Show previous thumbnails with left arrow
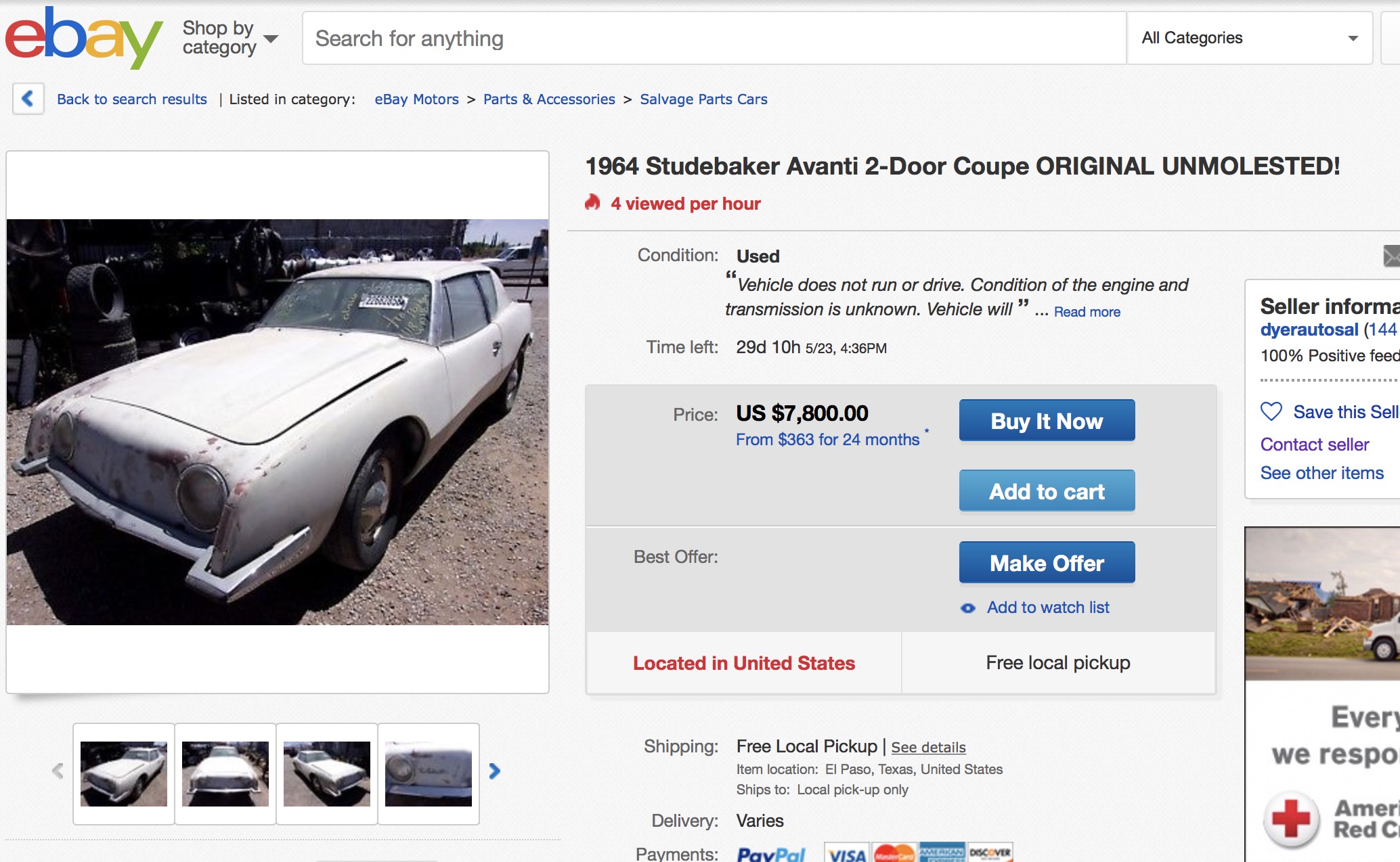Image resolution: width=1400 pixels, height=862 pixels. click(x=58, y=771)
